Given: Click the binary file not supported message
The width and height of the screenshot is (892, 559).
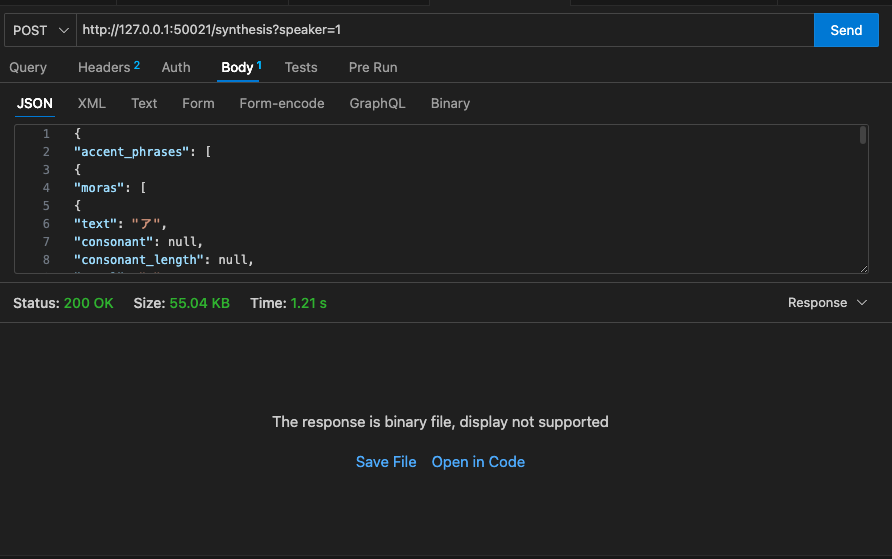Looking at the screenshot, I should (440, 422).
